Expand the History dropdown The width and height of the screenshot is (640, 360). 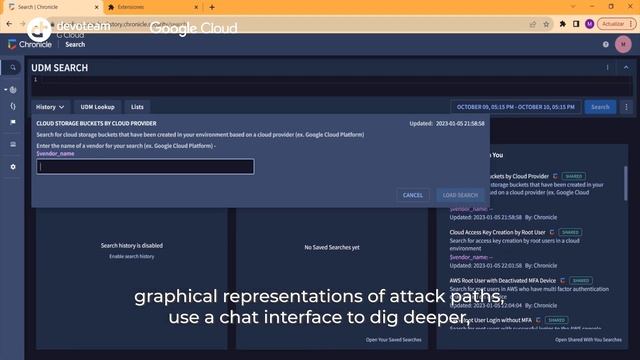tap(50, 107)
